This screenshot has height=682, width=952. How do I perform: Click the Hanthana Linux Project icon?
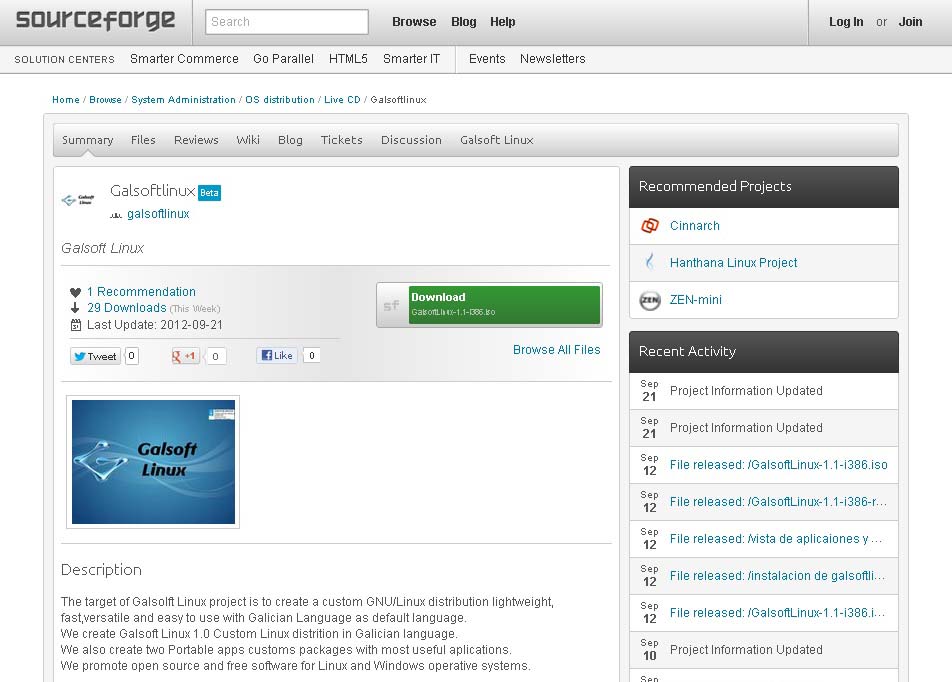coord(650,262)
